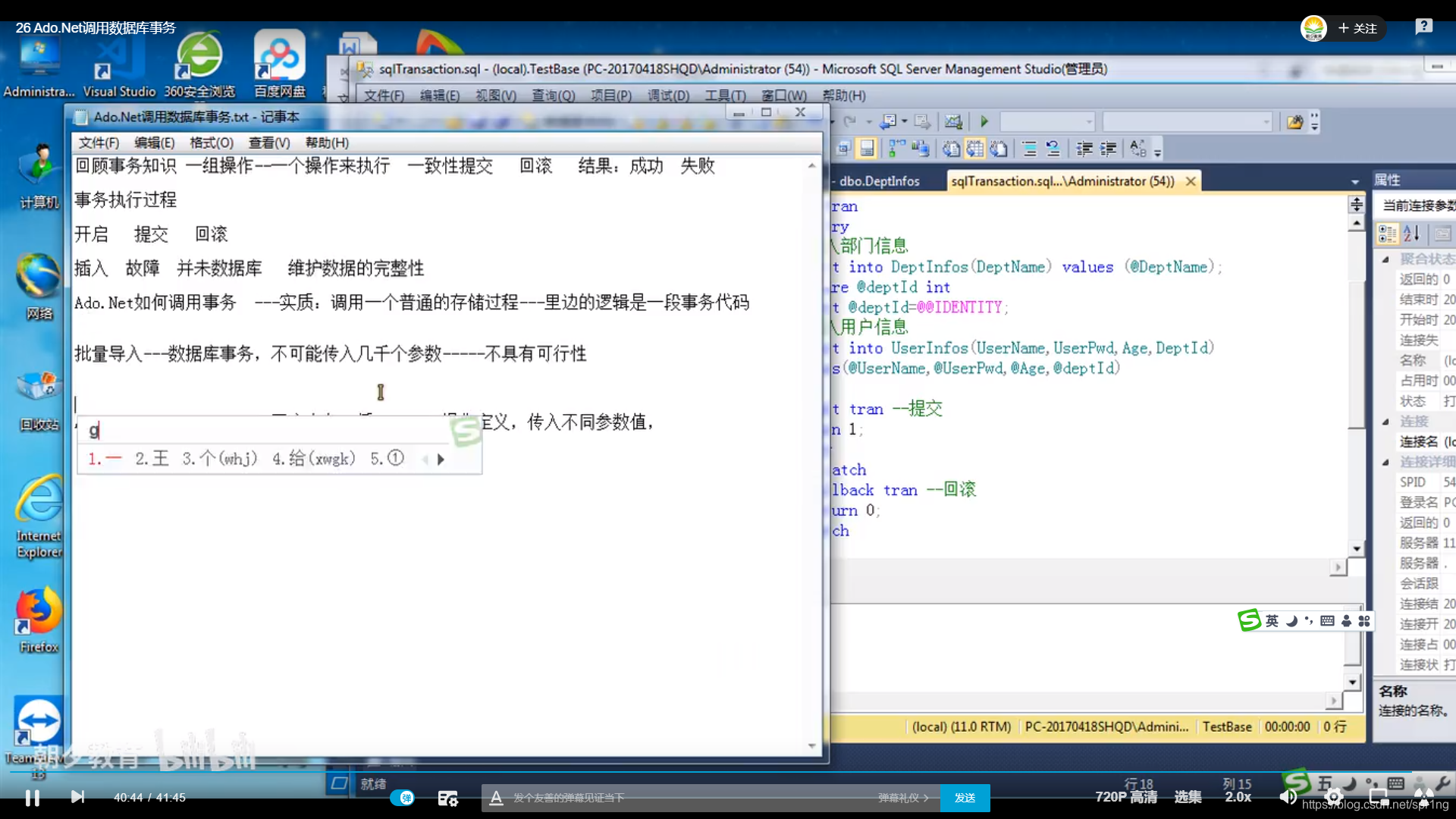Click the uploader avatar icon
This screenshot has width=1456, height=819.
[1313, 28]
